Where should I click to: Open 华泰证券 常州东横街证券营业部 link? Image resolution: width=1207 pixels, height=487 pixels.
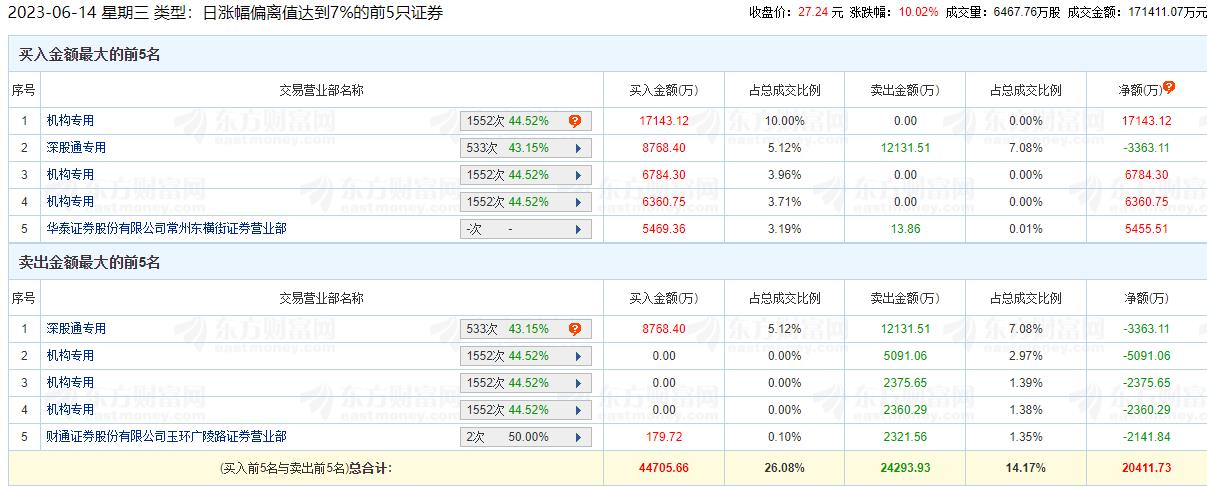166,229
